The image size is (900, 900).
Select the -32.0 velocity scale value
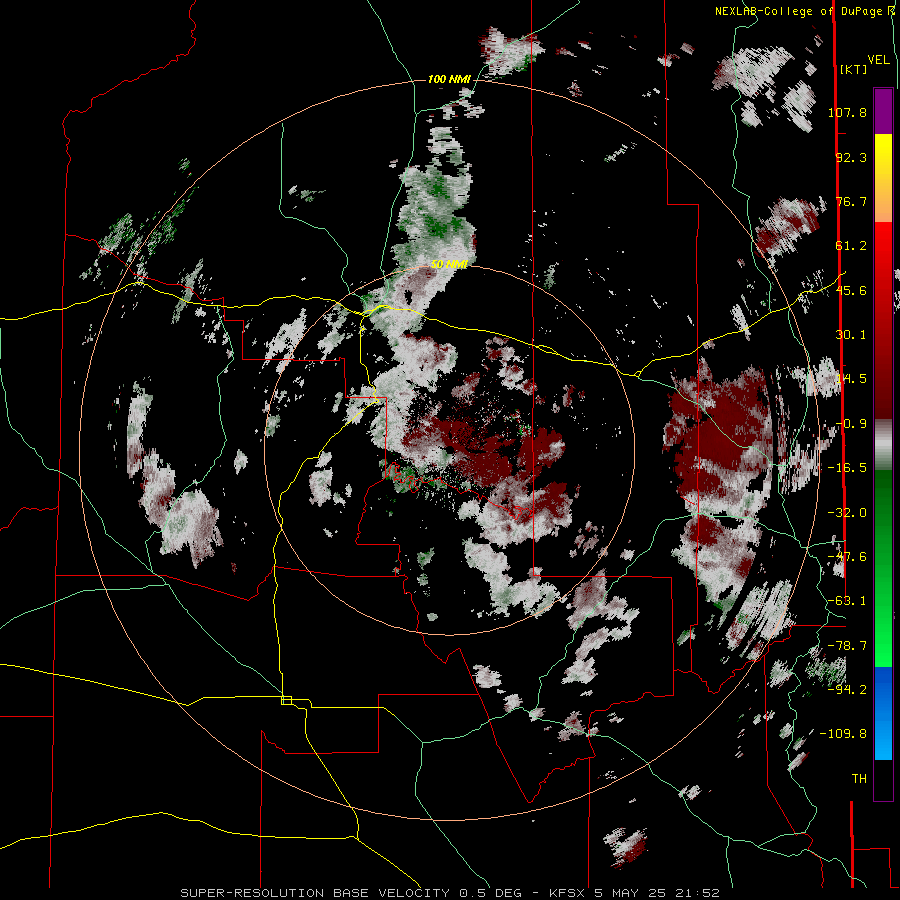(847, 513)
